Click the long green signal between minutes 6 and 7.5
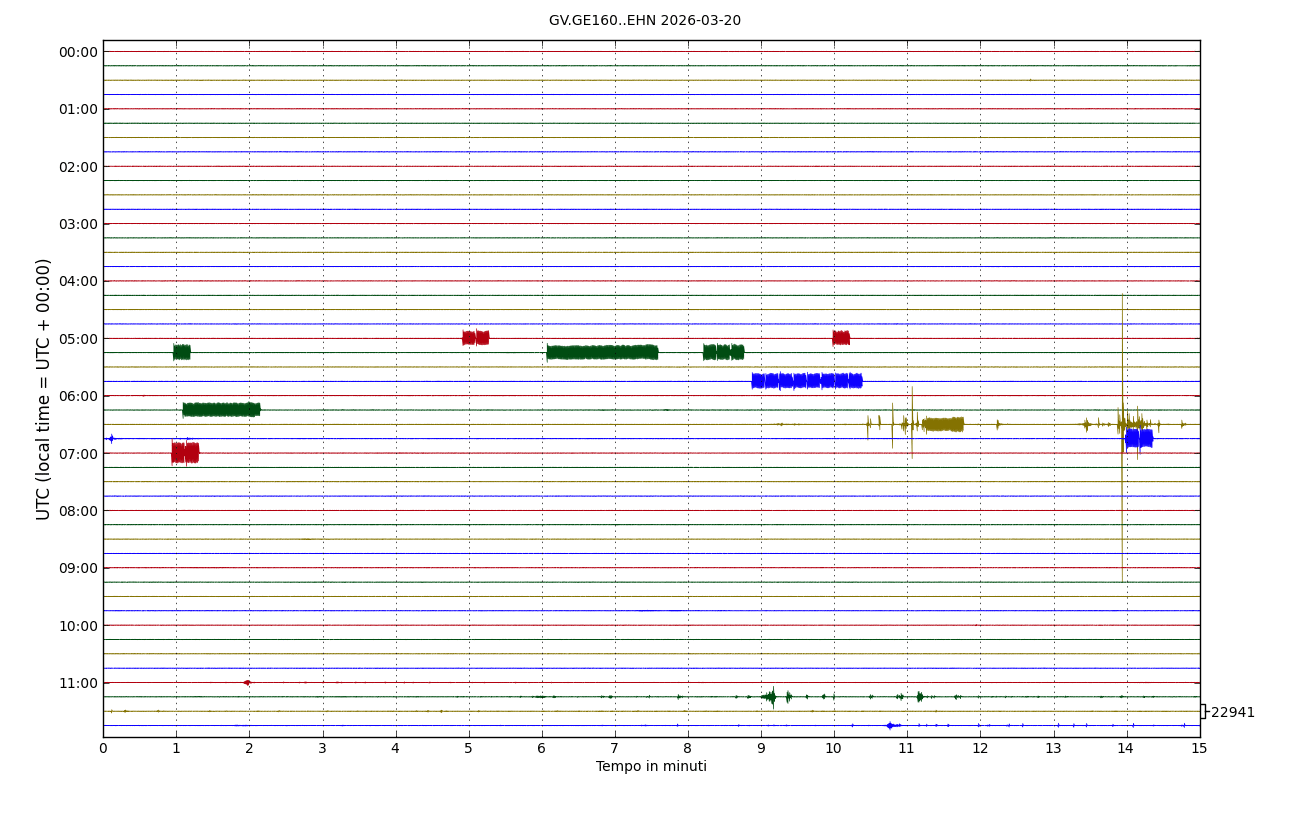The width and height of the screenshot is (1290, 819). click(x=602, y=352)
